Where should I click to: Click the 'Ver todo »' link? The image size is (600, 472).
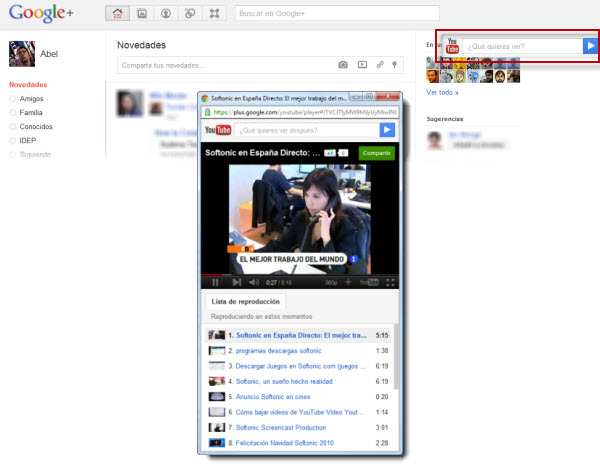442,92
